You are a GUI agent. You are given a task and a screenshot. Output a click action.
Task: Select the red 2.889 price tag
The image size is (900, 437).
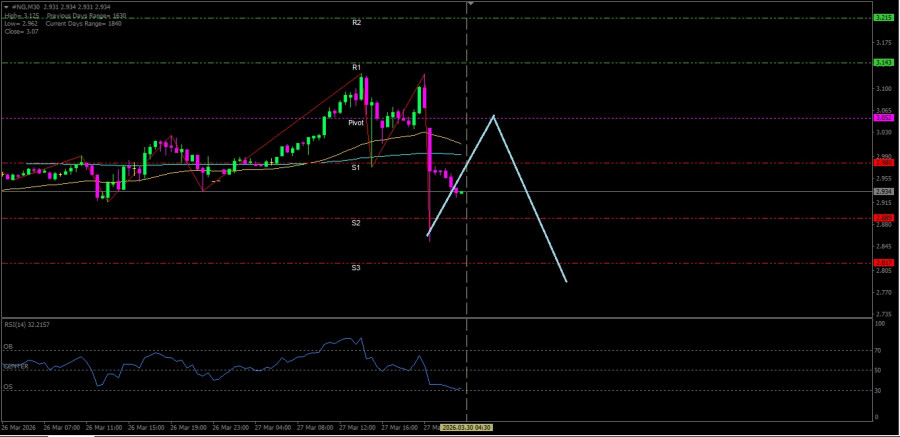coord(883,218)
